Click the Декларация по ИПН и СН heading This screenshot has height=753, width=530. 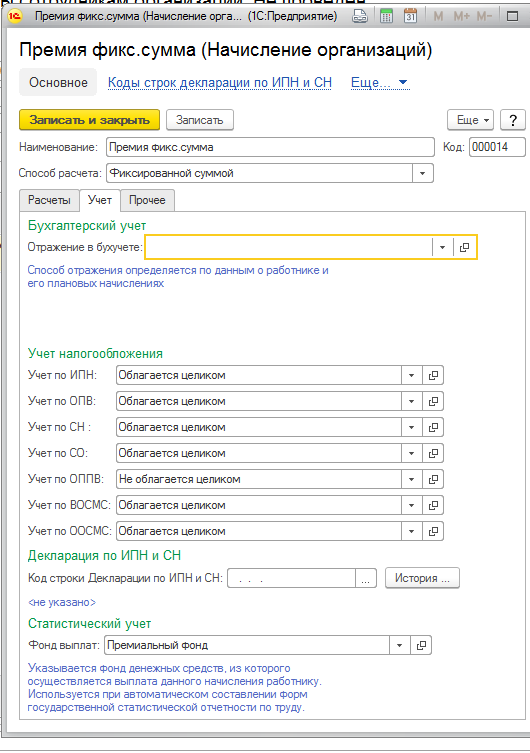point(104,556)
